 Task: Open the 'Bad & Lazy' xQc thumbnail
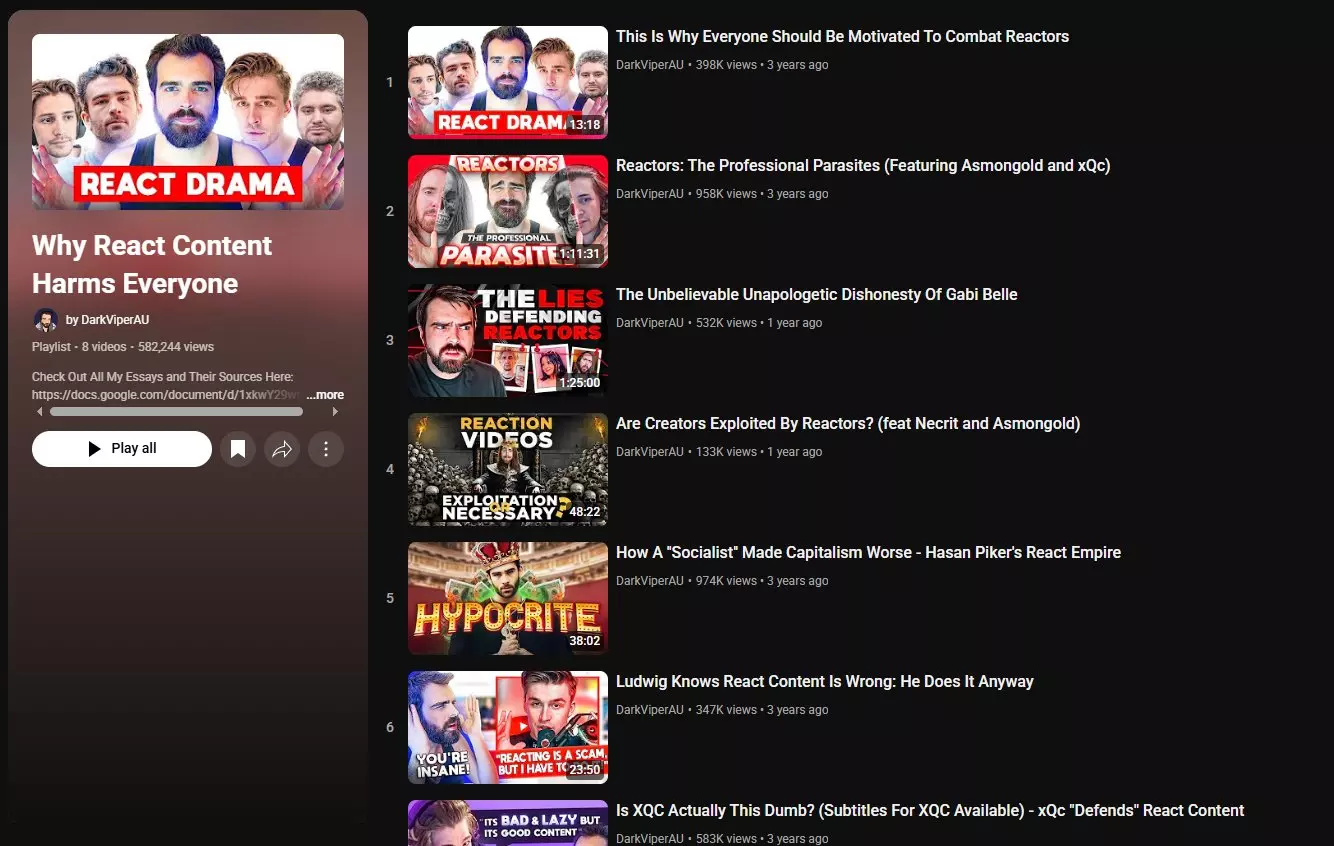tap(508, 823)
